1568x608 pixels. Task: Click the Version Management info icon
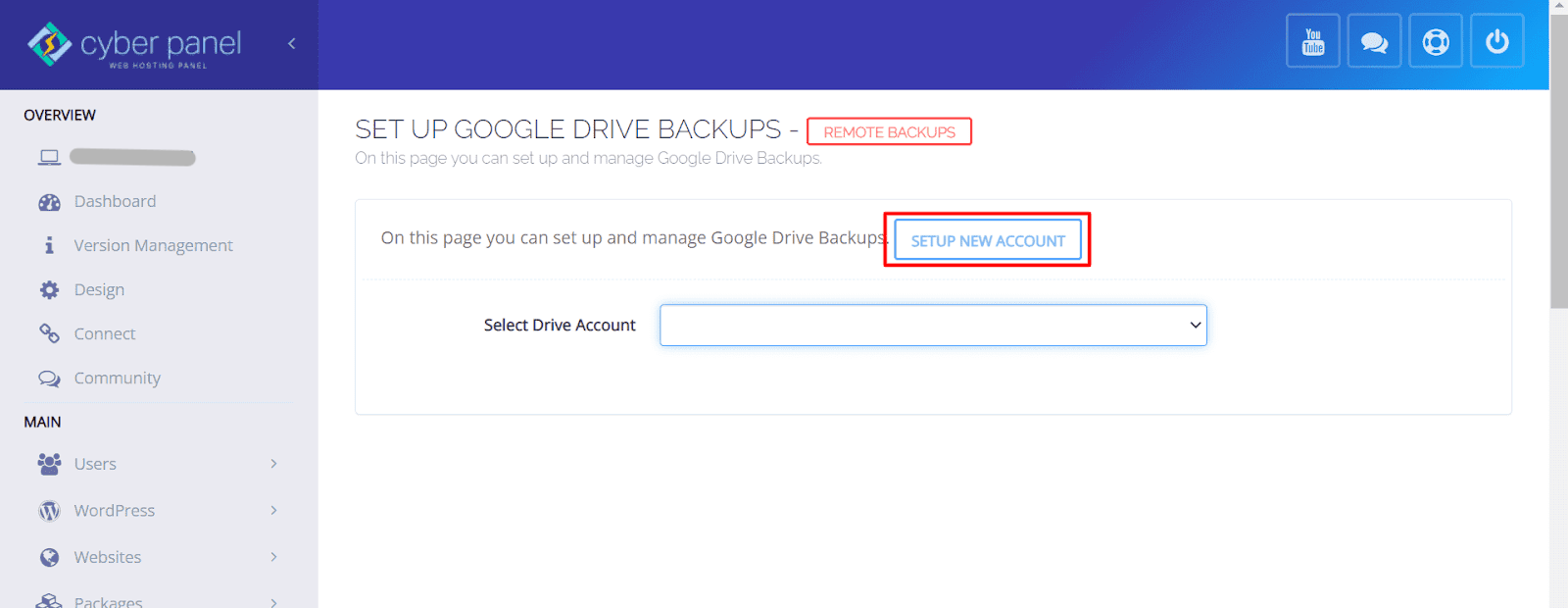pos(49,245)
